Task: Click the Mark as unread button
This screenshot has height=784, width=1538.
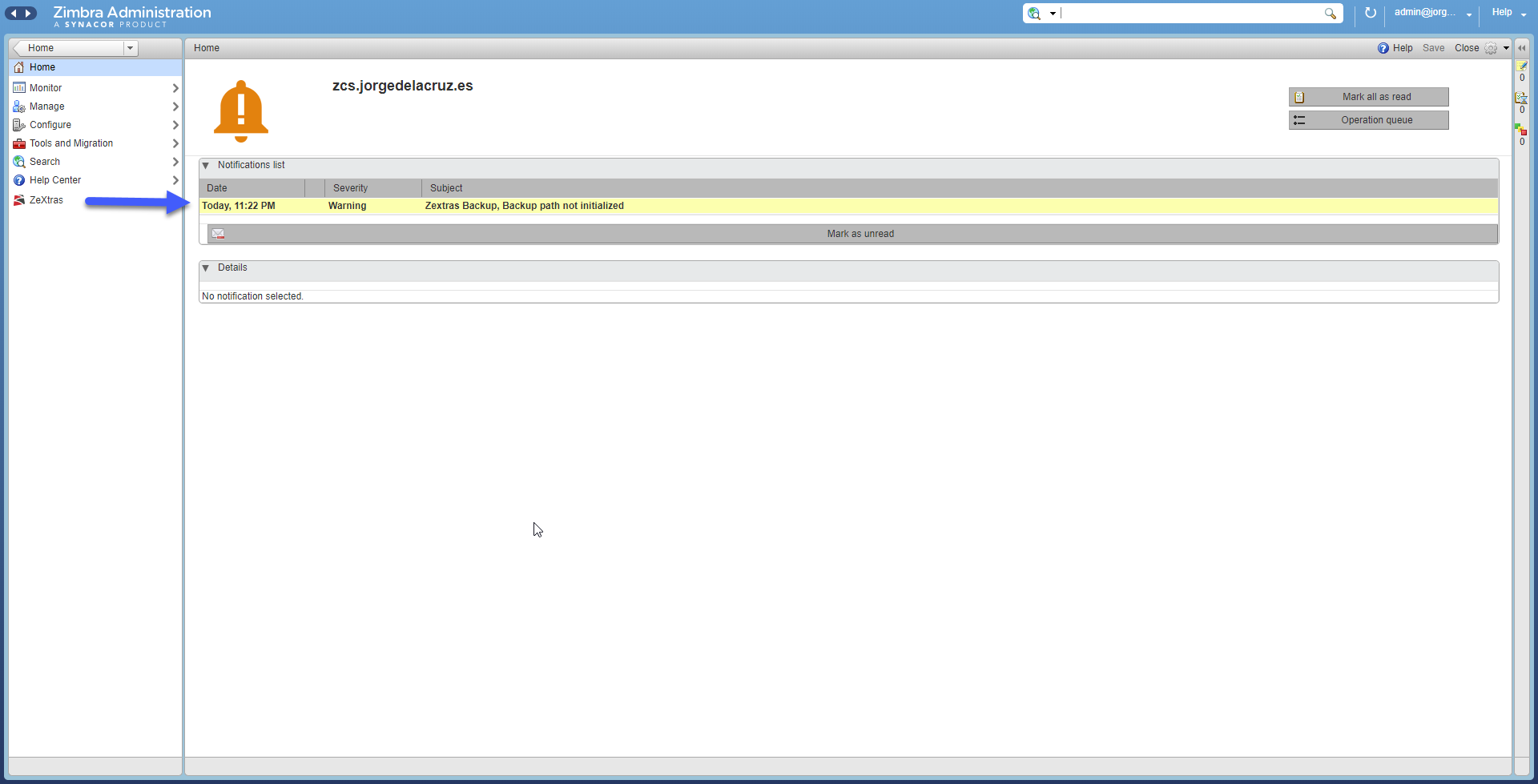Action: [852, 234]
